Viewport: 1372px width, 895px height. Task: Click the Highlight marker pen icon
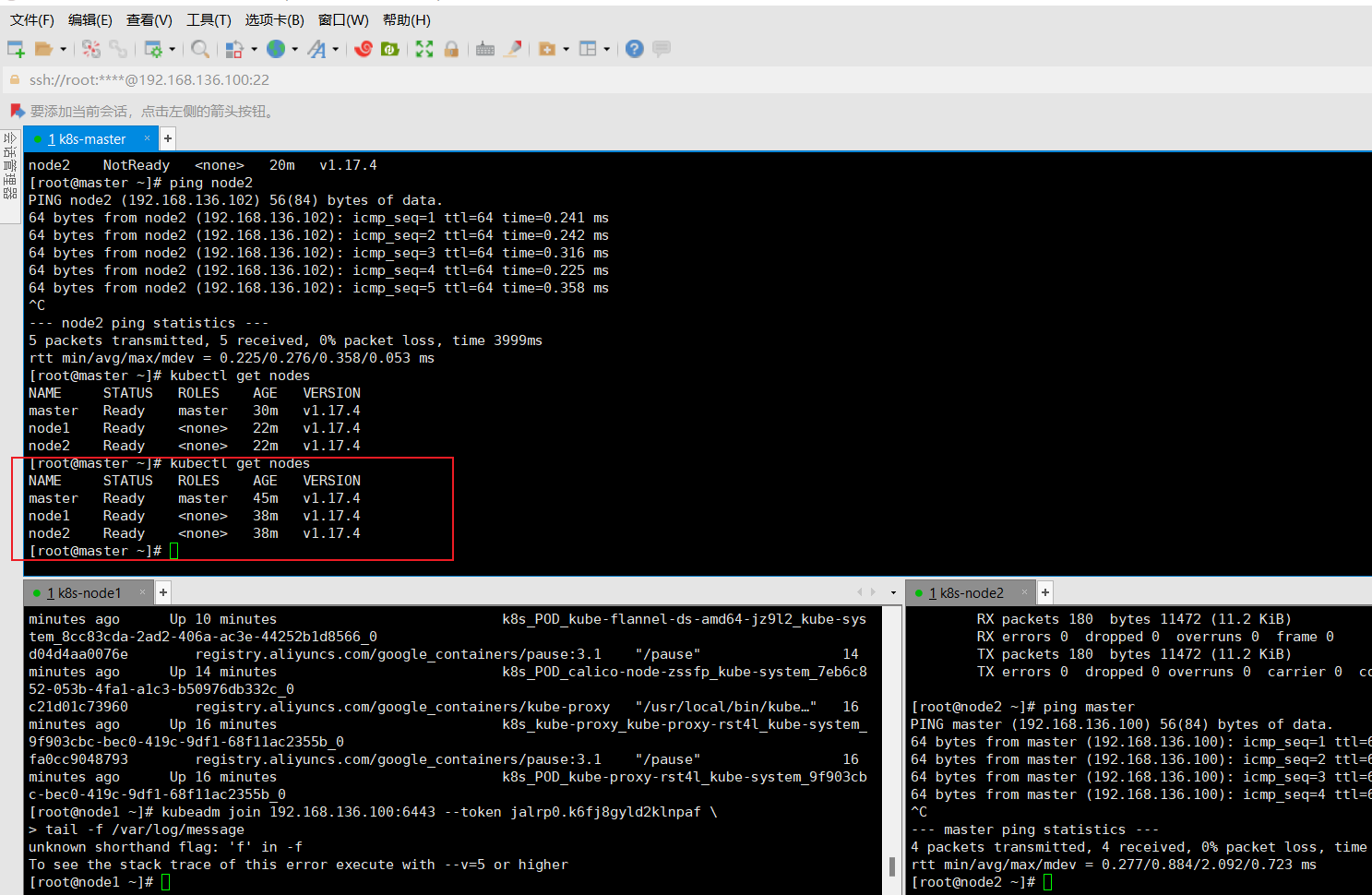(x=513, y=49)
